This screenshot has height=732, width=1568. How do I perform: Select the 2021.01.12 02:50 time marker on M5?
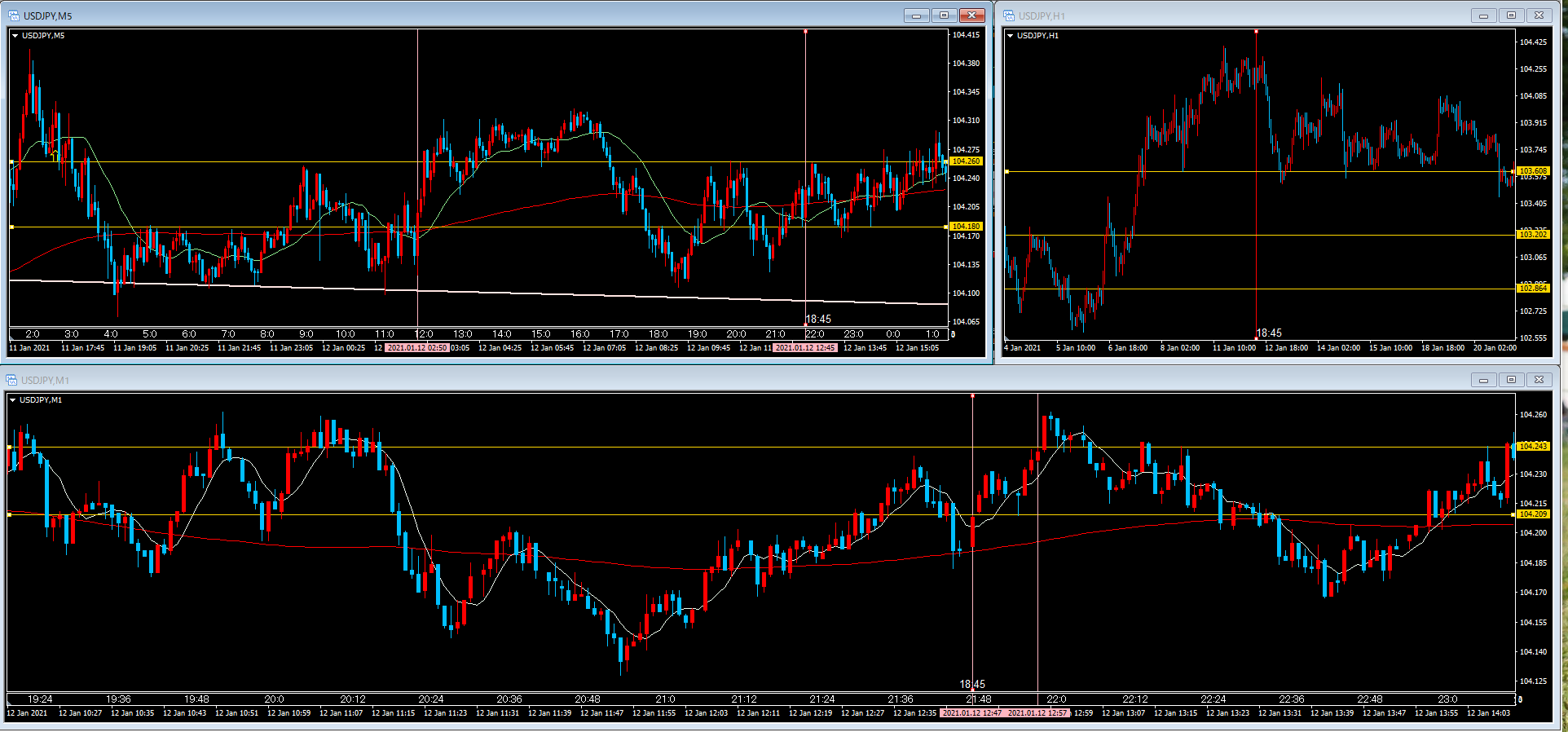416,348
